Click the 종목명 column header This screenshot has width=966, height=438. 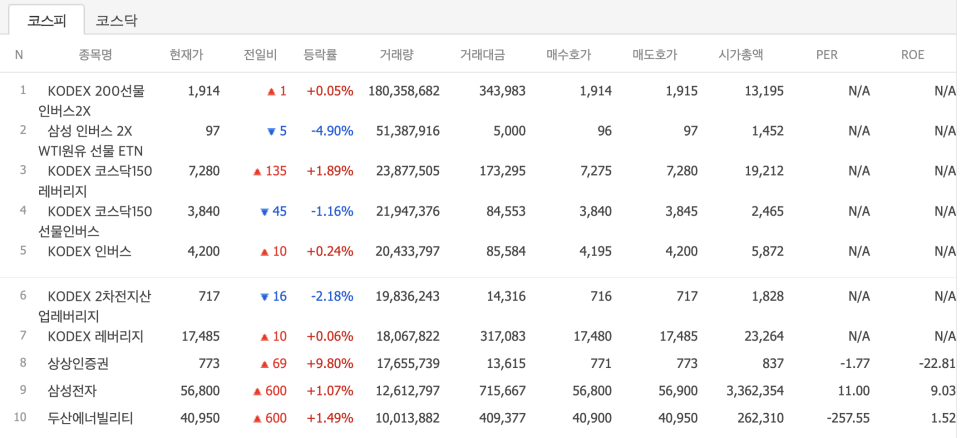(95, 55)
